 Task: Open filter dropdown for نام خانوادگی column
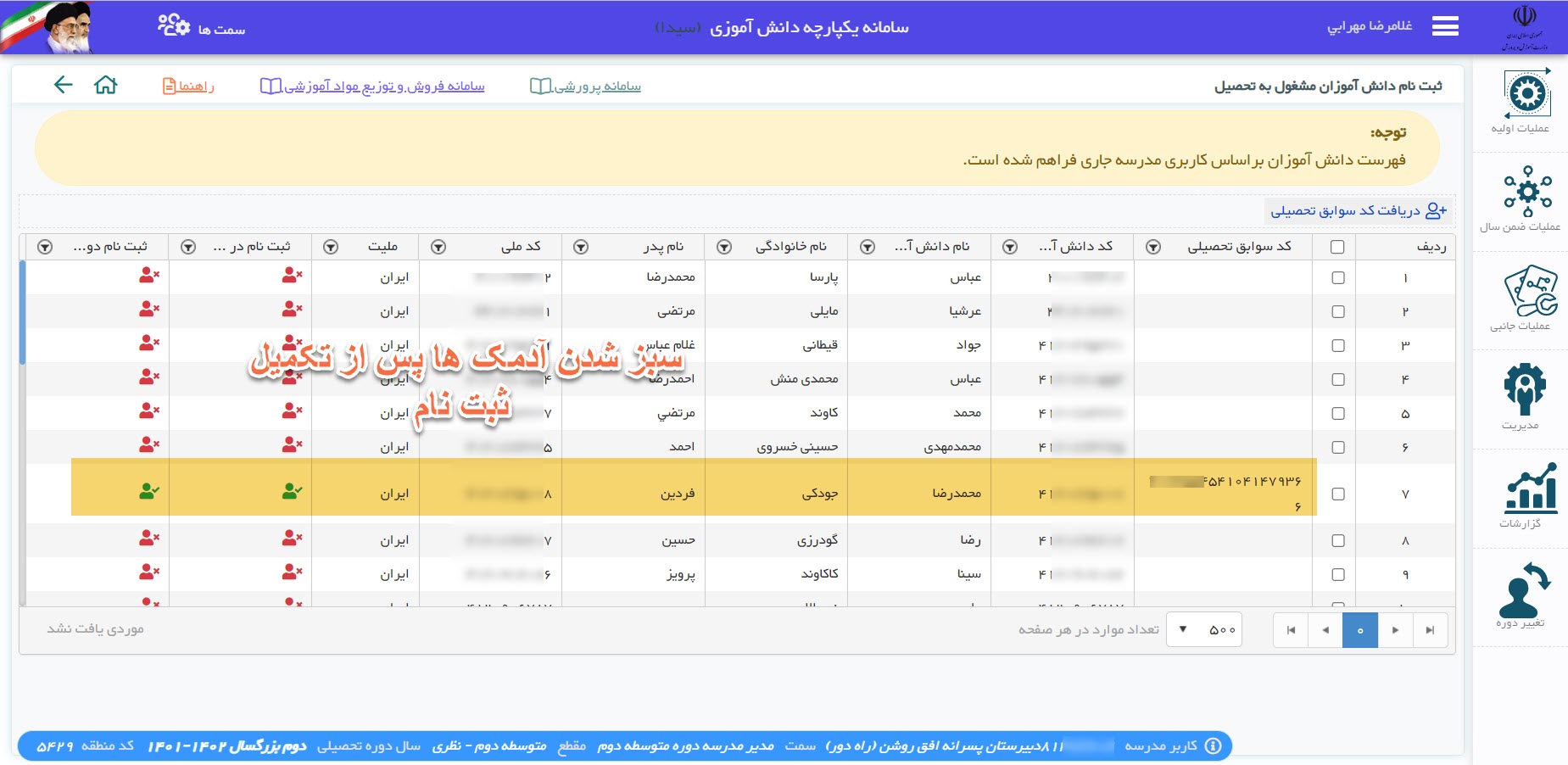[x=724, y=247]
